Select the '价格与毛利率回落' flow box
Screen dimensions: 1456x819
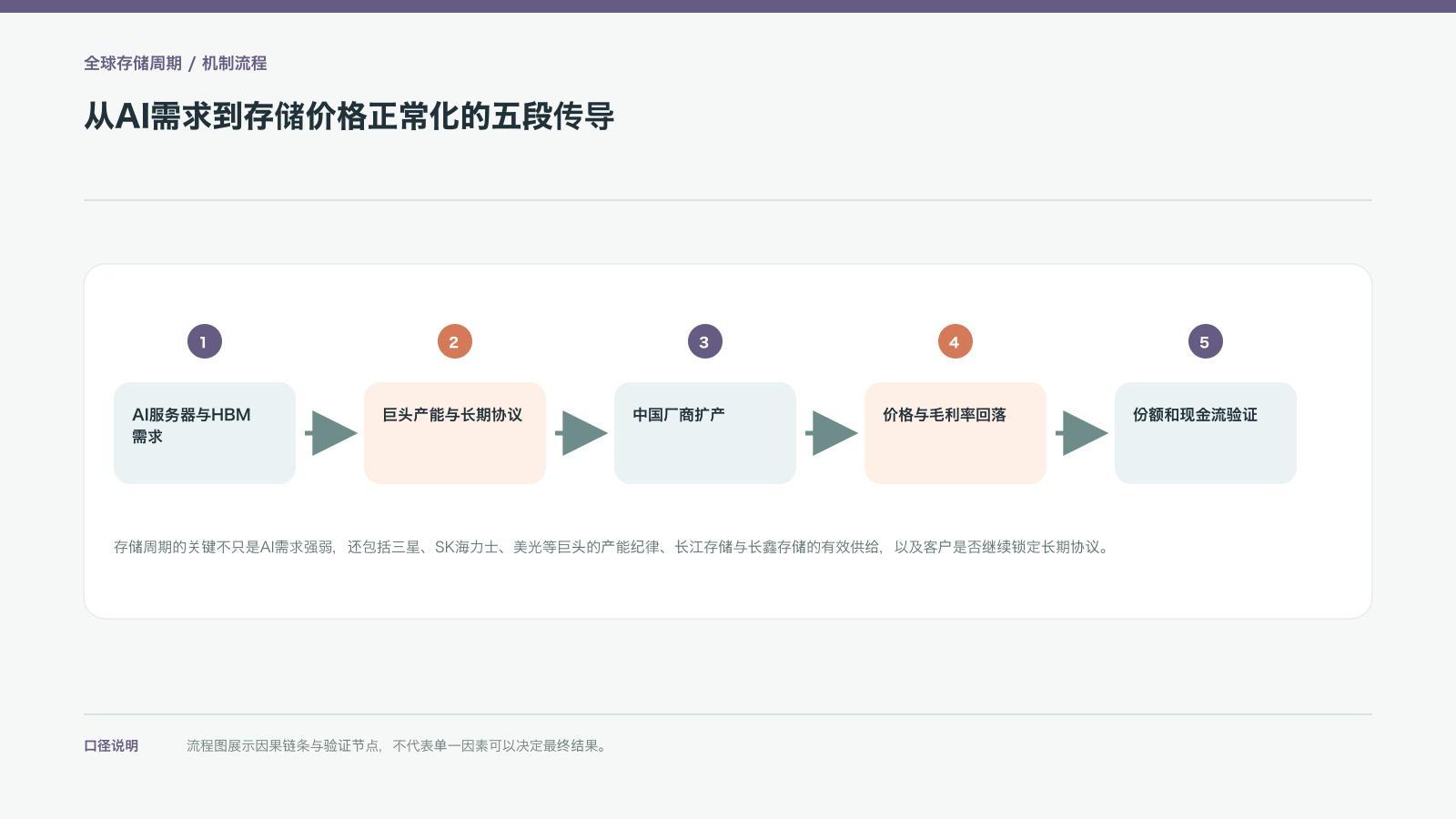pyautogui.click(x=955, y=433)
